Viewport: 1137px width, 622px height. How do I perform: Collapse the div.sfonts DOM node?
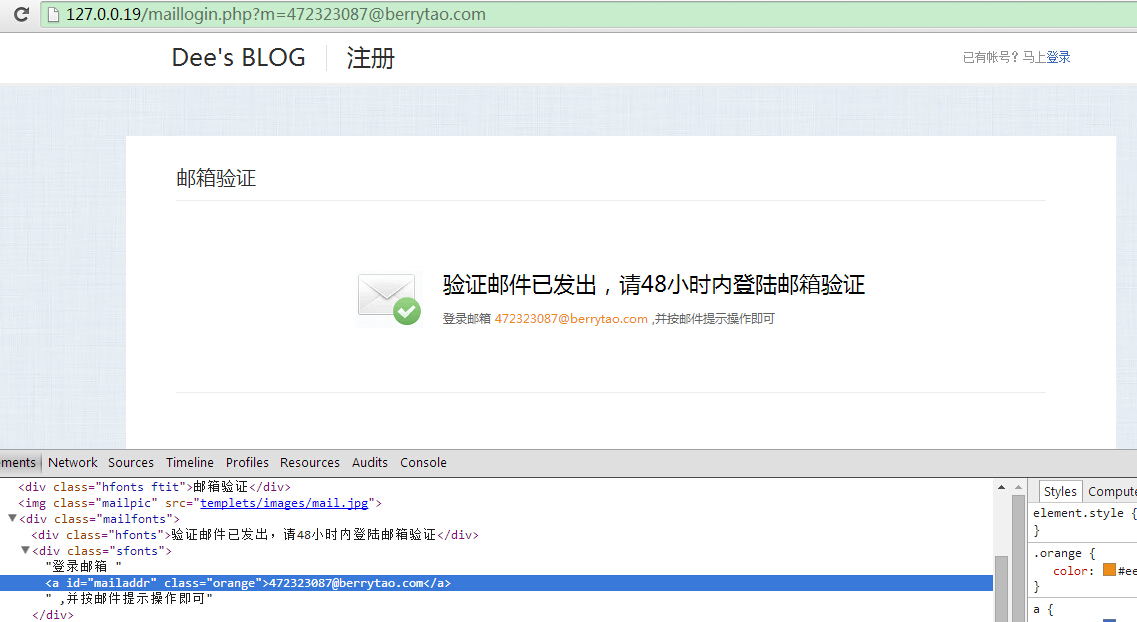pyautogui.click(x=24, y=550)
